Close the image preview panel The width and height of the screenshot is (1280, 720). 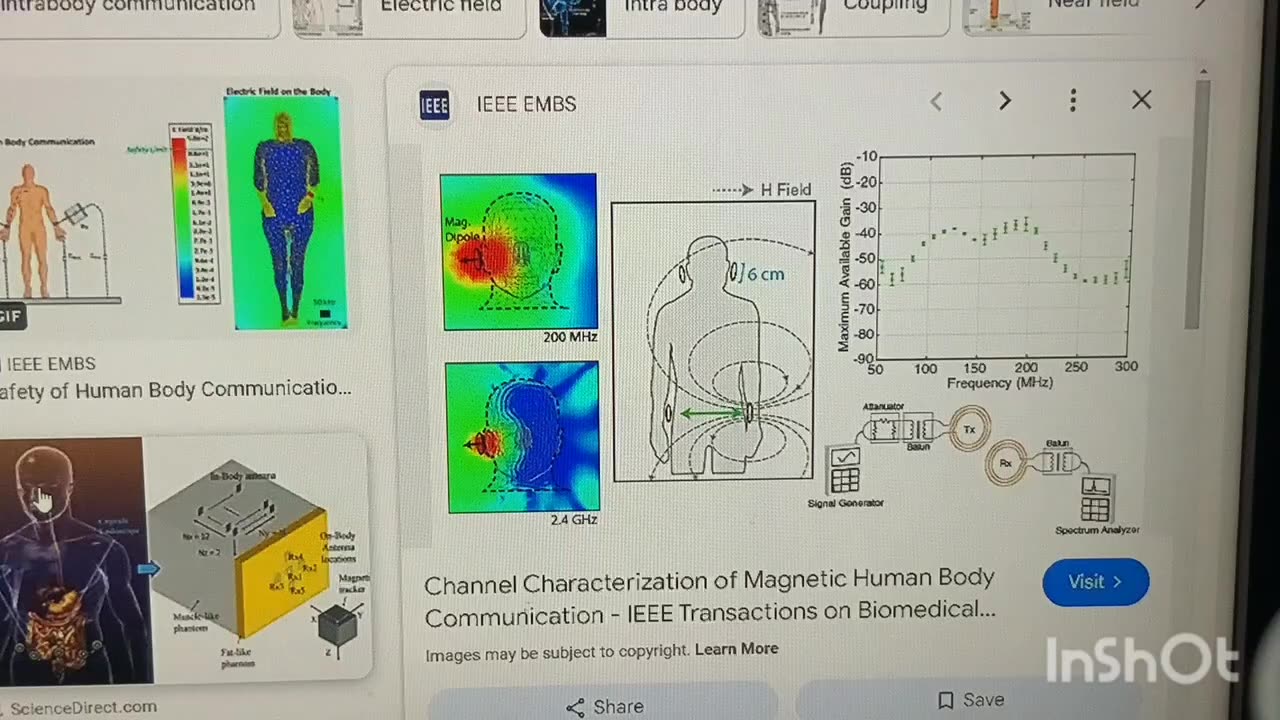1141,100
